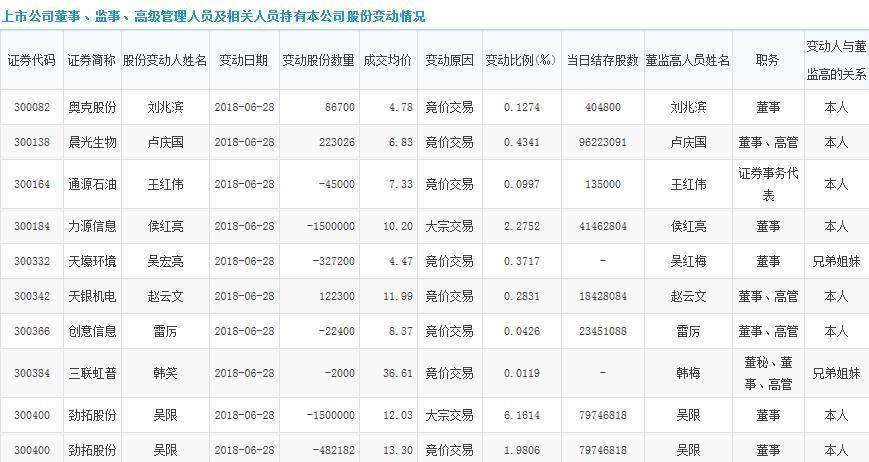Select share change quantity -45000
This screenshot has width=869, height=462.
point(336,184)
